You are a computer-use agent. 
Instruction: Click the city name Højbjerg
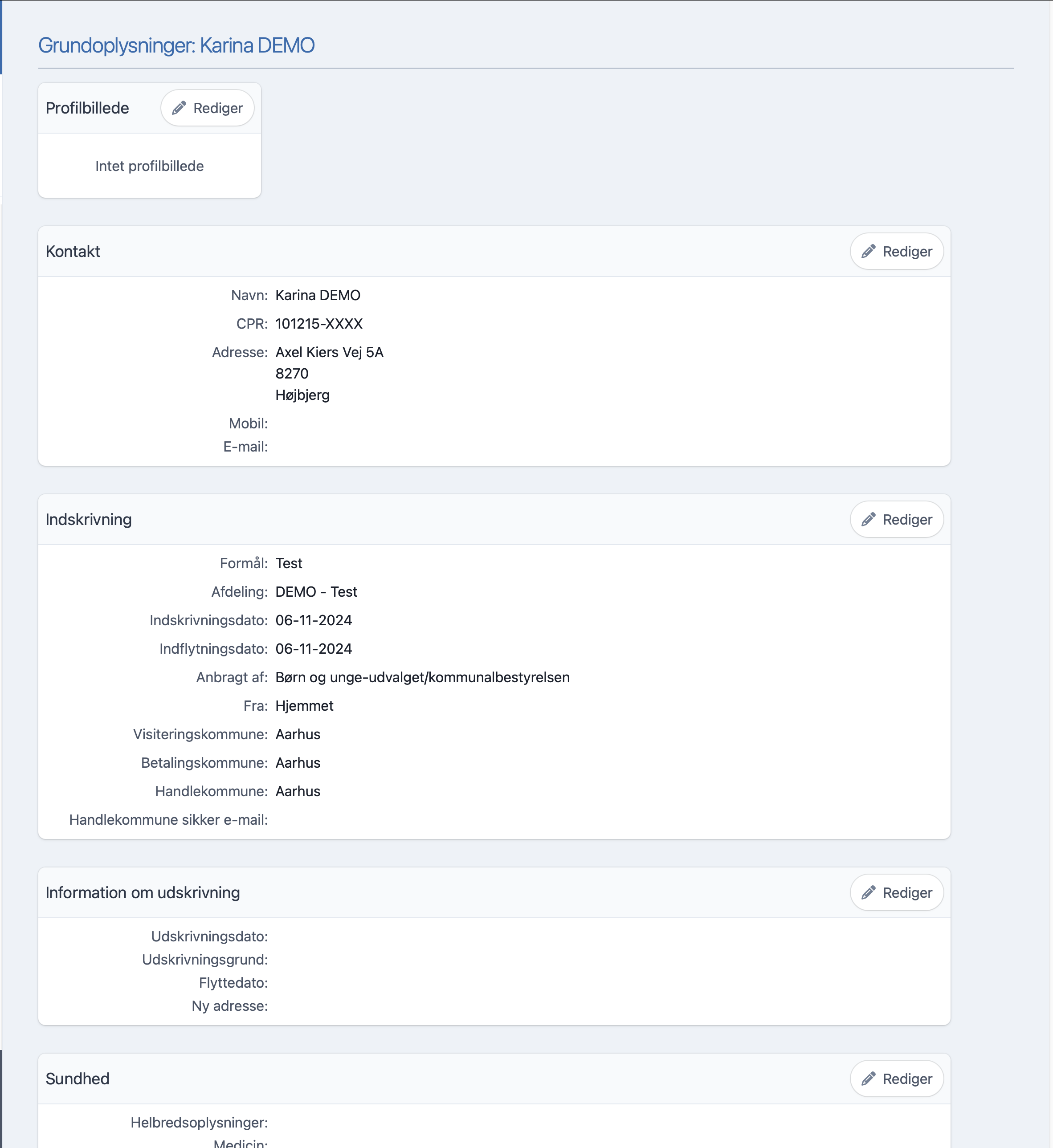pos(302,395)
